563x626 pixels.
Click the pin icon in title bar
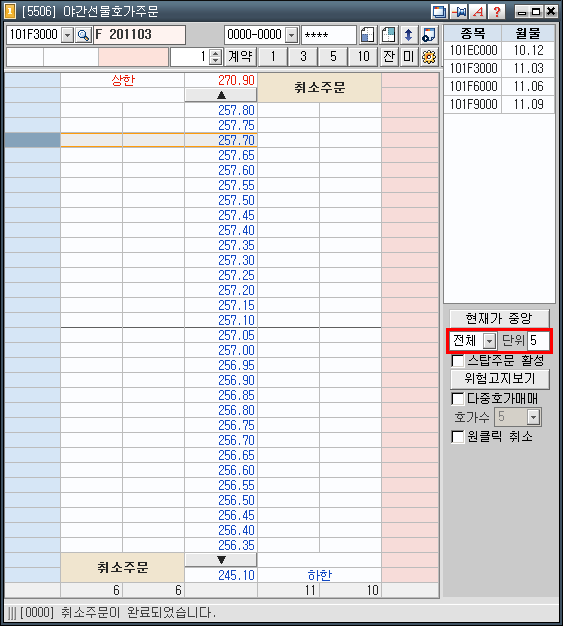(459, 12)
